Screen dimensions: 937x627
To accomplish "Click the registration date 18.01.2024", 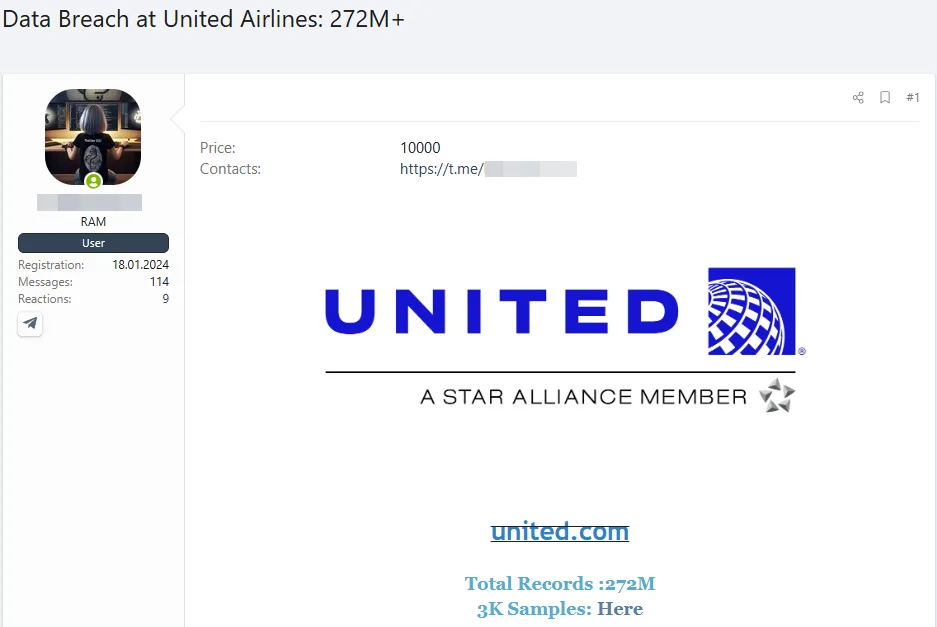I will click(140, 265).
